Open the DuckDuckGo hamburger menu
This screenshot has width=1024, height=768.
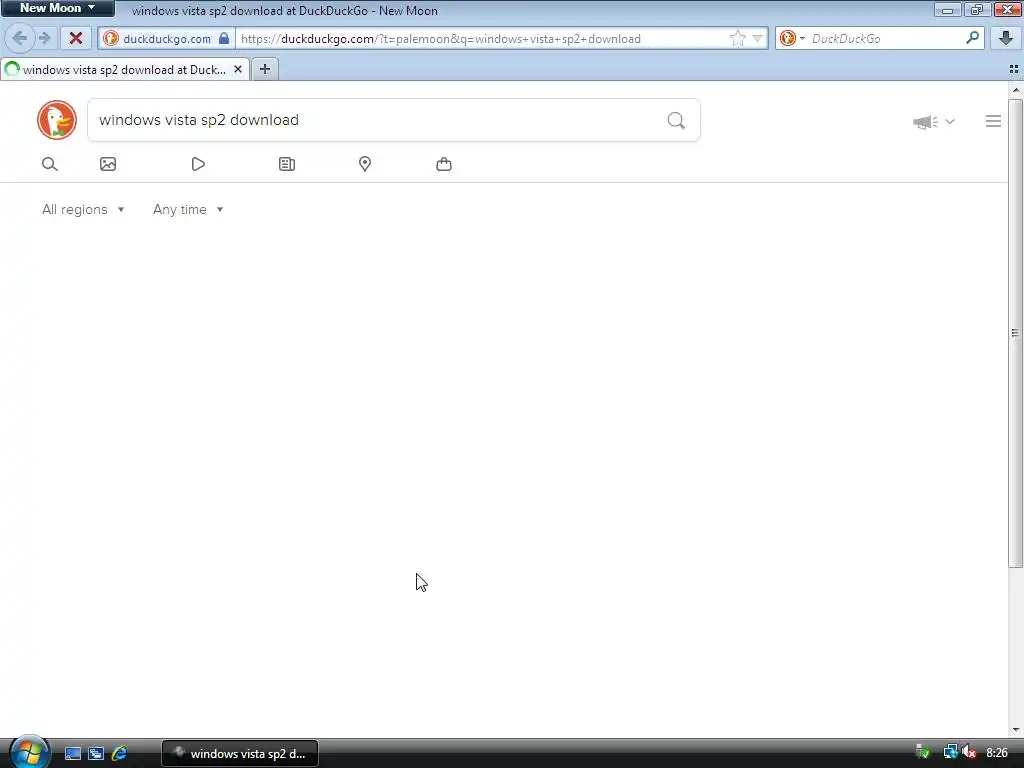(x=993, y=121)
